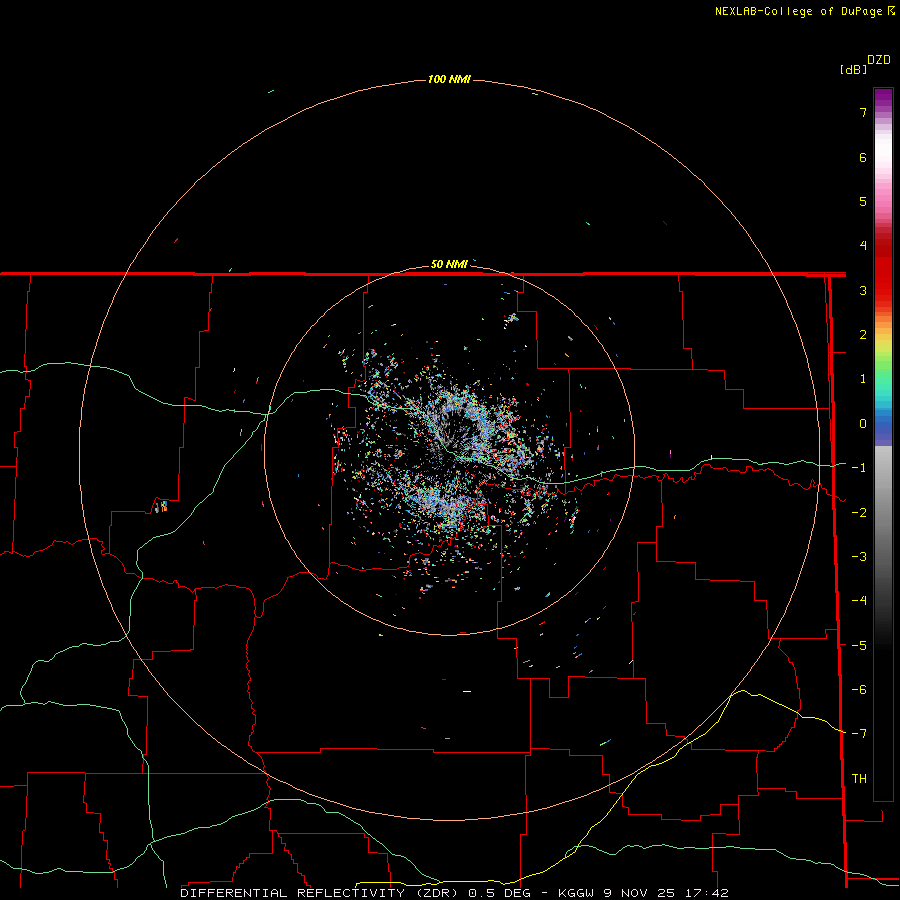900x900 pixels.
Task: Click the DZD legend title
Action: [x=879, y=60]
